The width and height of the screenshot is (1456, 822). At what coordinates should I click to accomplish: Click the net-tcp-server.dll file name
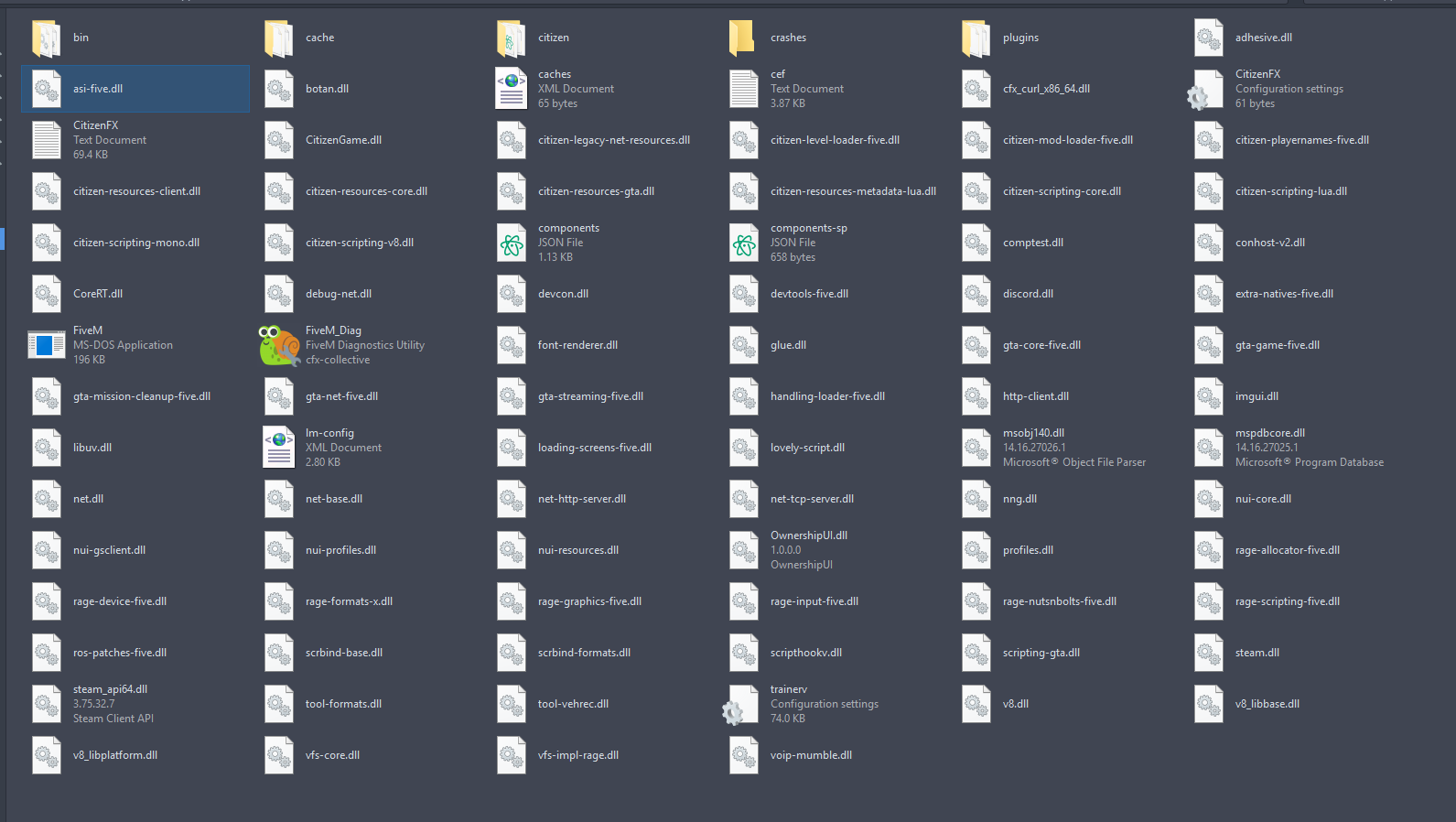[x=812, y=499]
